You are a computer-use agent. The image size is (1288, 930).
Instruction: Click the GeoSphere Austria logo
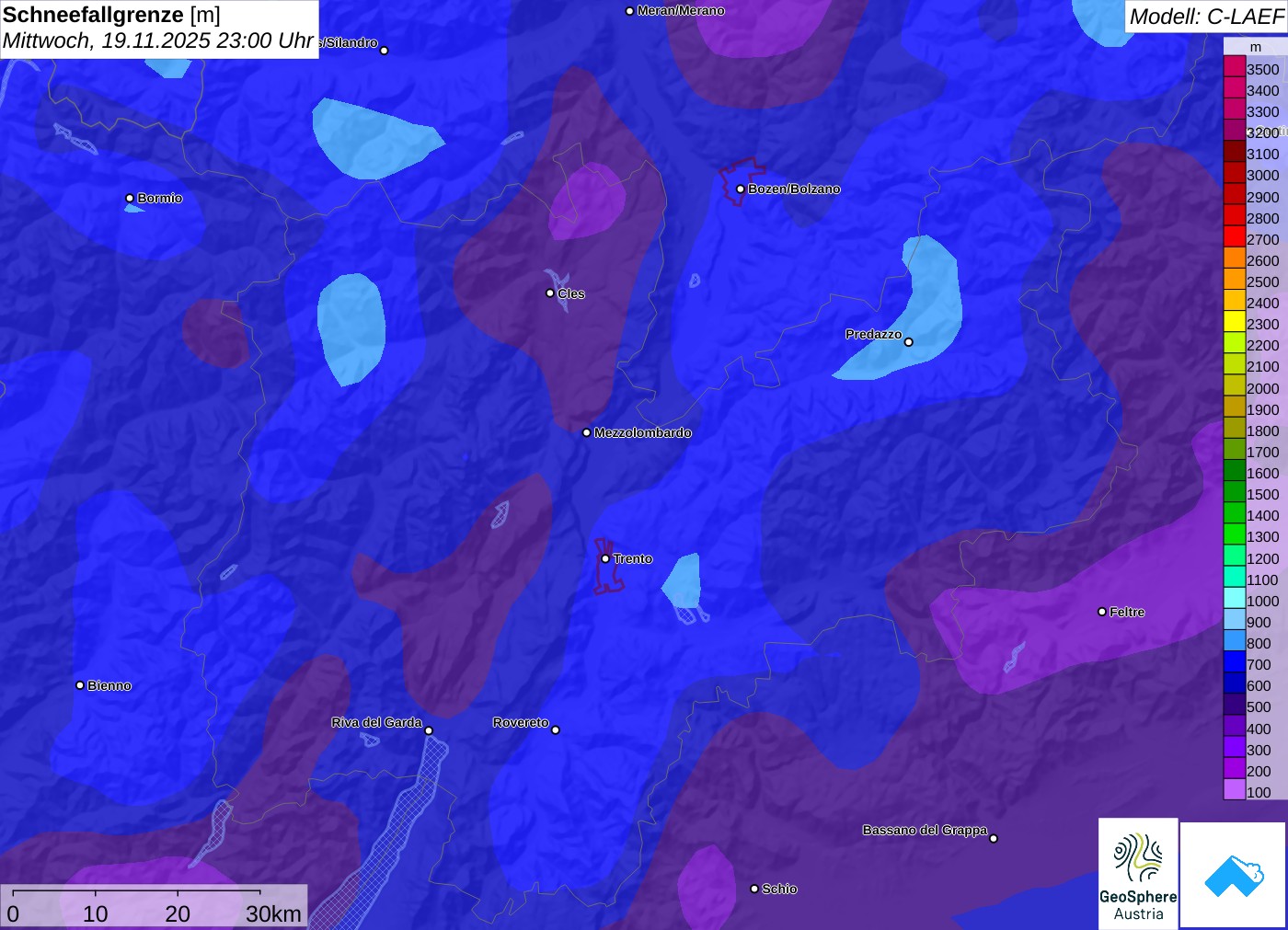(1138, 873)
